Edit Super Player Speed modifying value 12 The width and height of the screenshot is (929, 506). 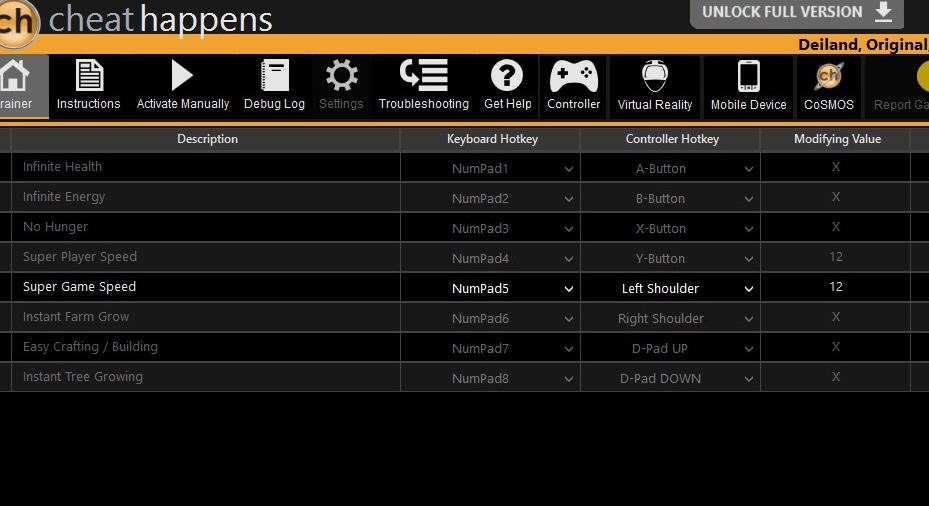835,257
